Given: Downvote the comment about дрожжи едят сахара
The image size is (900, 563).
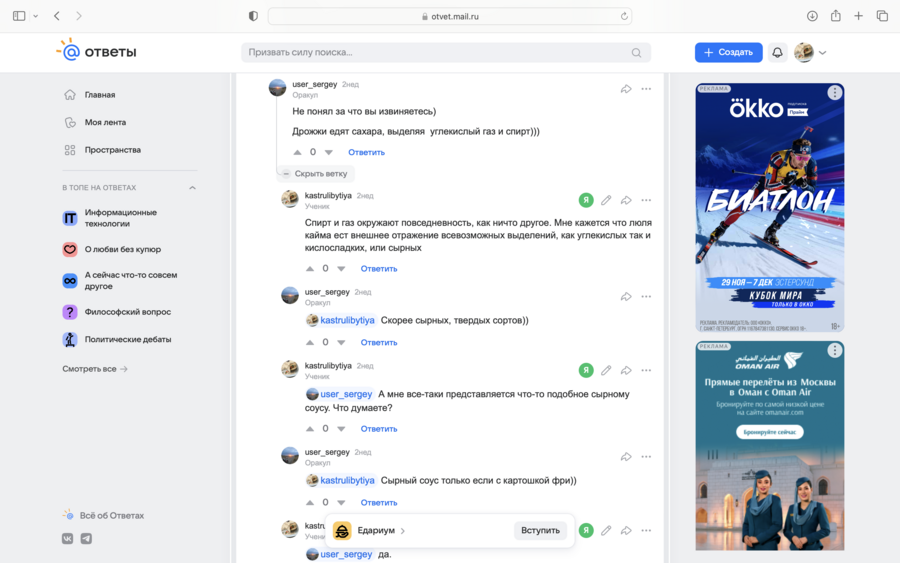Looking at the screenshot, I should click(329, 152).
